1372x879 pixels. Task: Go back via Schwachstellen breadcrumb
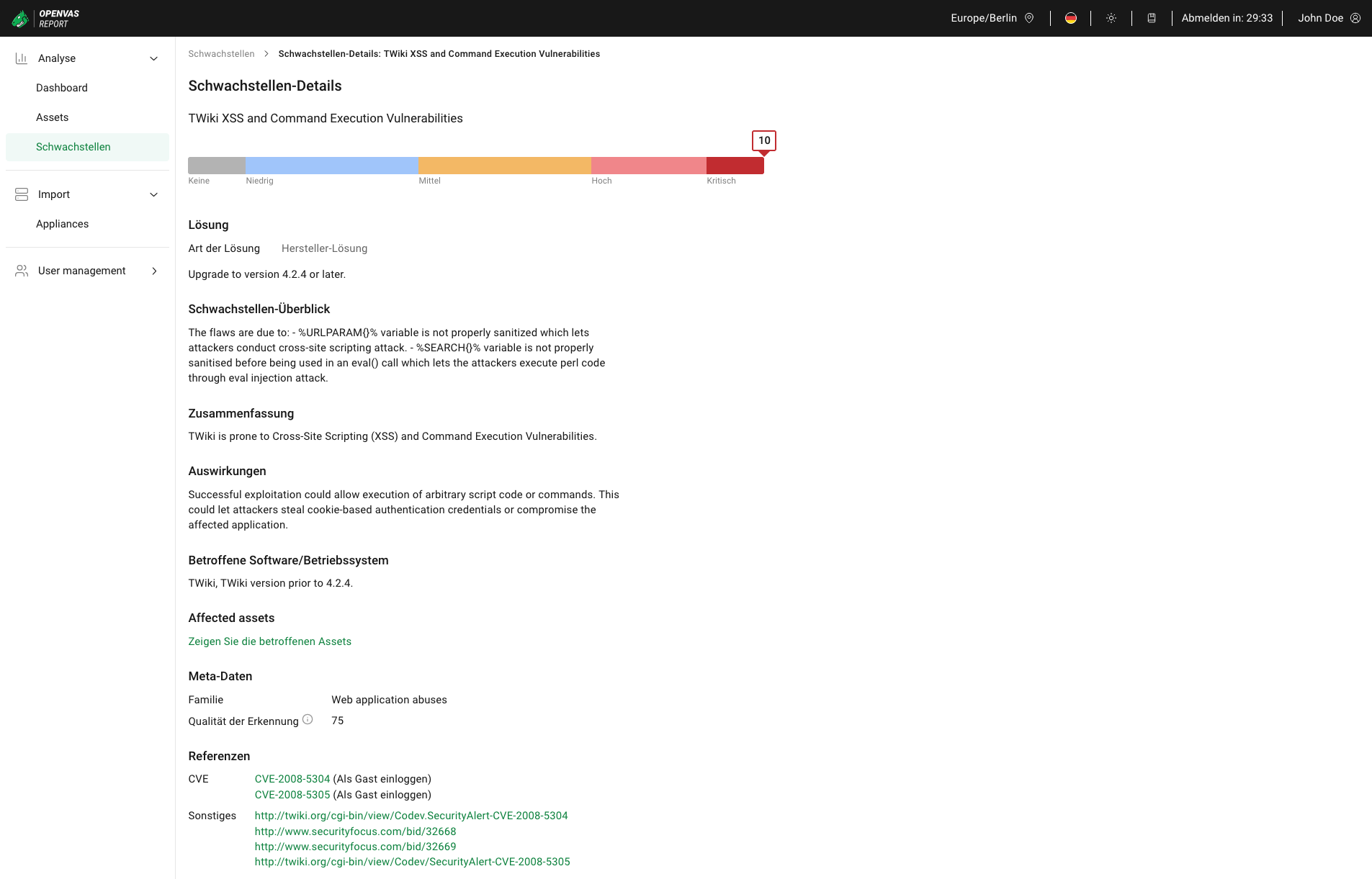221,54
